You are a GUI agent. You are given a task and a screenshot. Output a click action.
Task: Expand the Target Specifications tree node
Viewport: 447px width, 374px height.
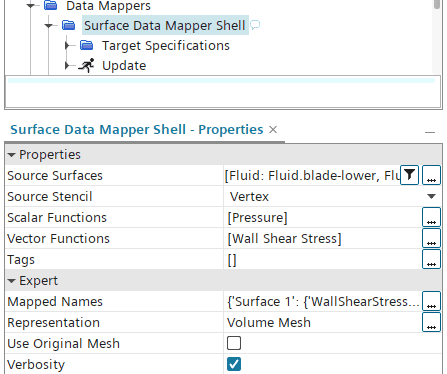click(67, 45)
